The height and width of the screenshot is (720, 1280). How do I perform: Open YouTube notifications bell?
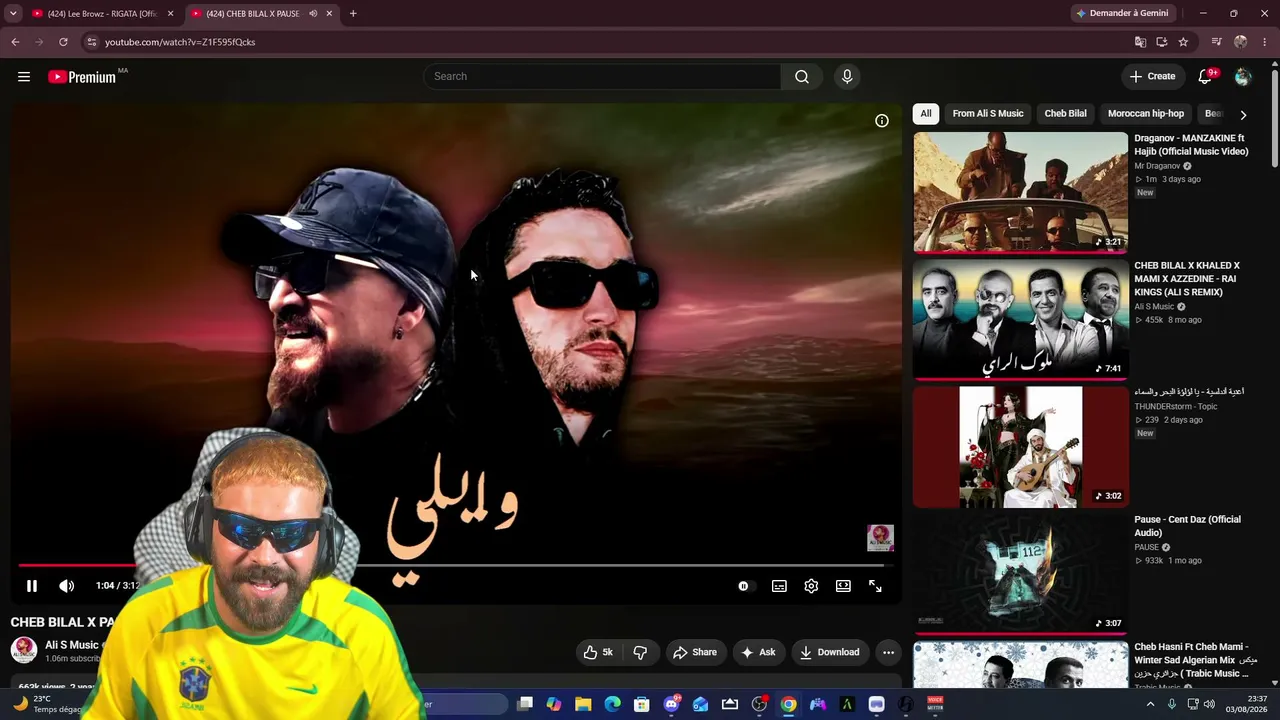[x=1206, y=76]
